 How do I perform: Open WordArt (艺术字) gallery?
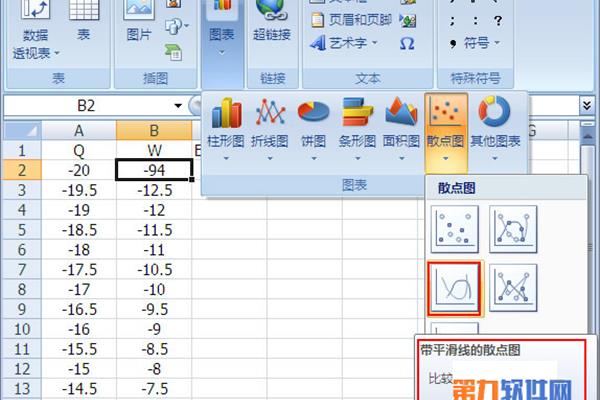pos(344,43)
